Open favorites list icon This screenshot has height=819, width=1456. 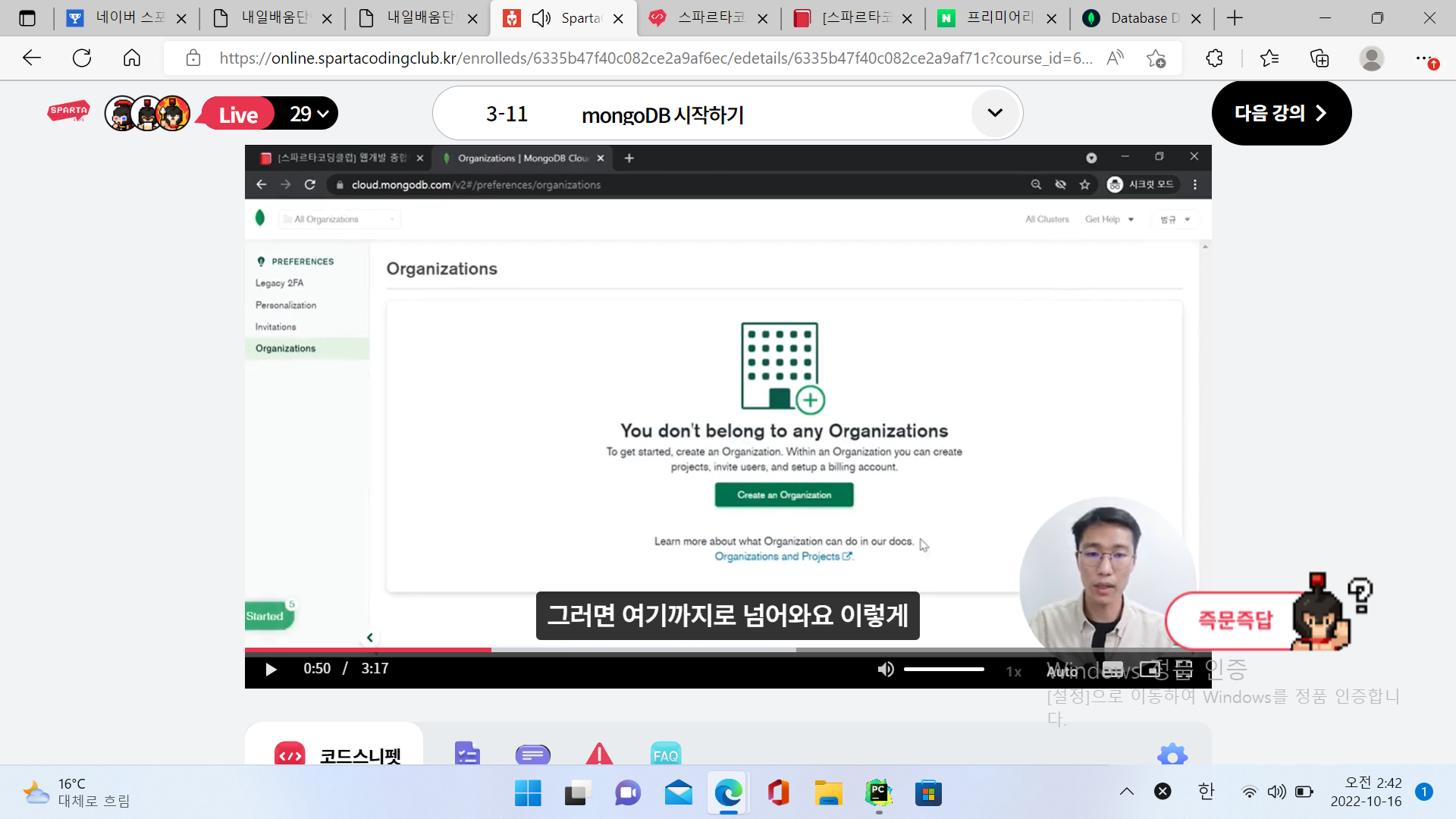click(x=1269, y=58)
